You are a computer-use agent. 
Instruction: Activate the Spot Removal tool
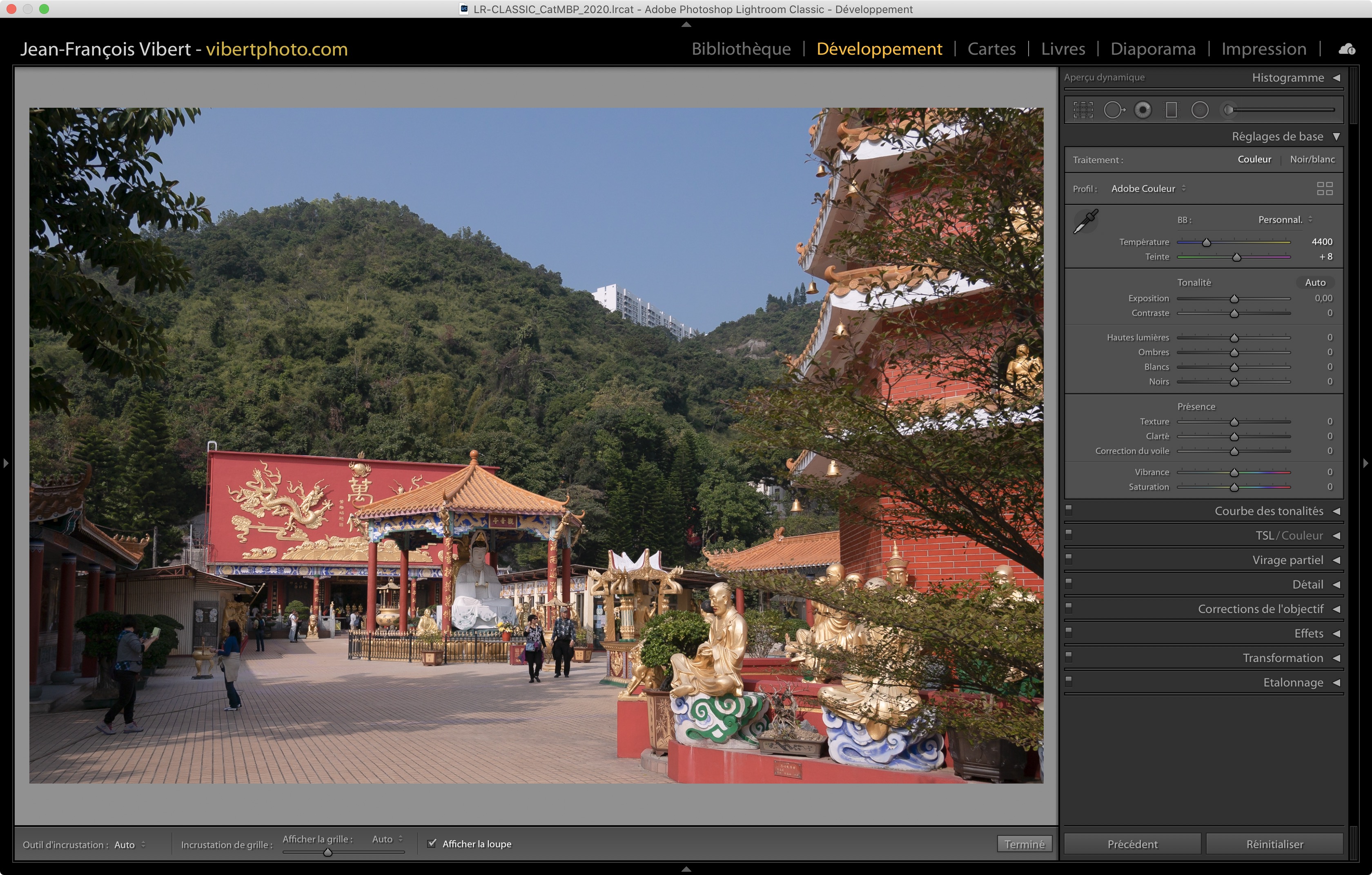tap(1114, 110)
